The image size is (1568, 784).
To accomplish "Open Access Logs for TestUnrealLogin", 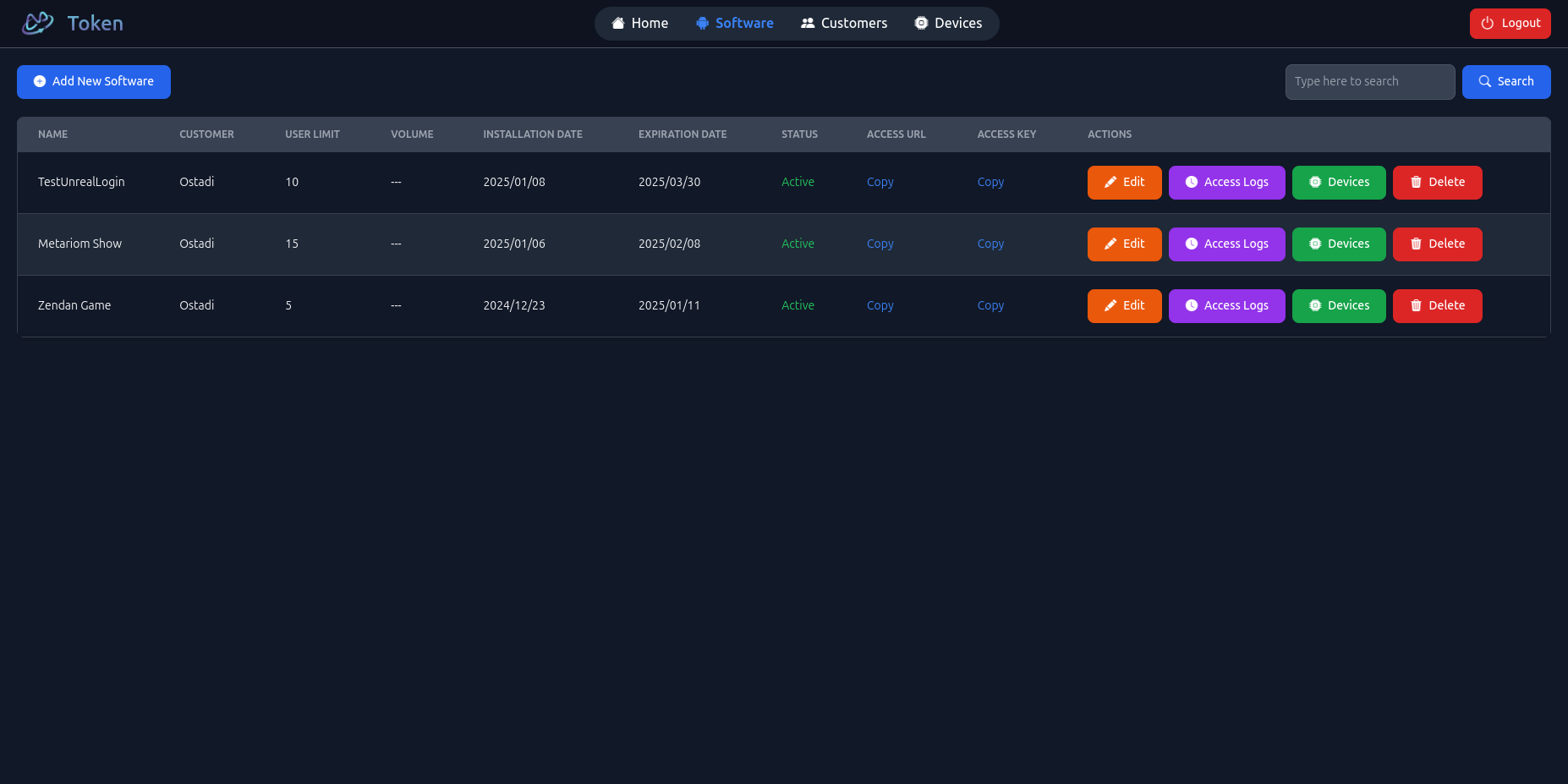I will [x=1226, y=183].
